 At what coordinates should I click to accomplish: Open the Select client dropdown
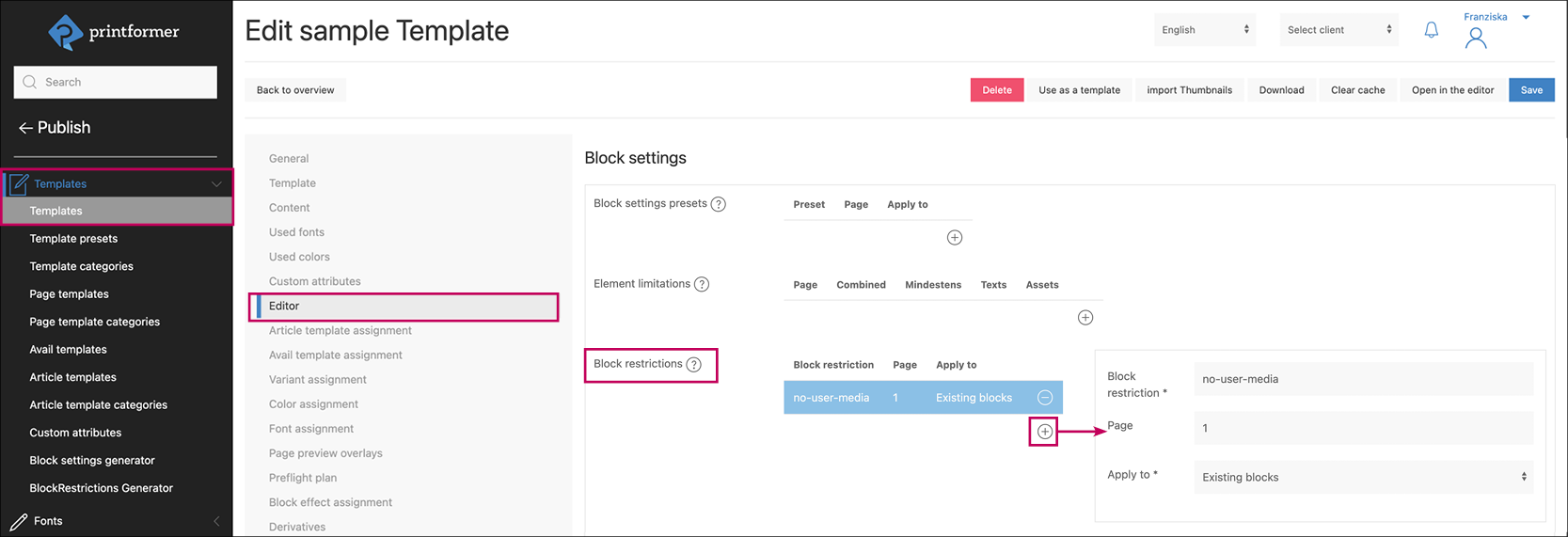pyautogui.click(x=1338, y=30)
